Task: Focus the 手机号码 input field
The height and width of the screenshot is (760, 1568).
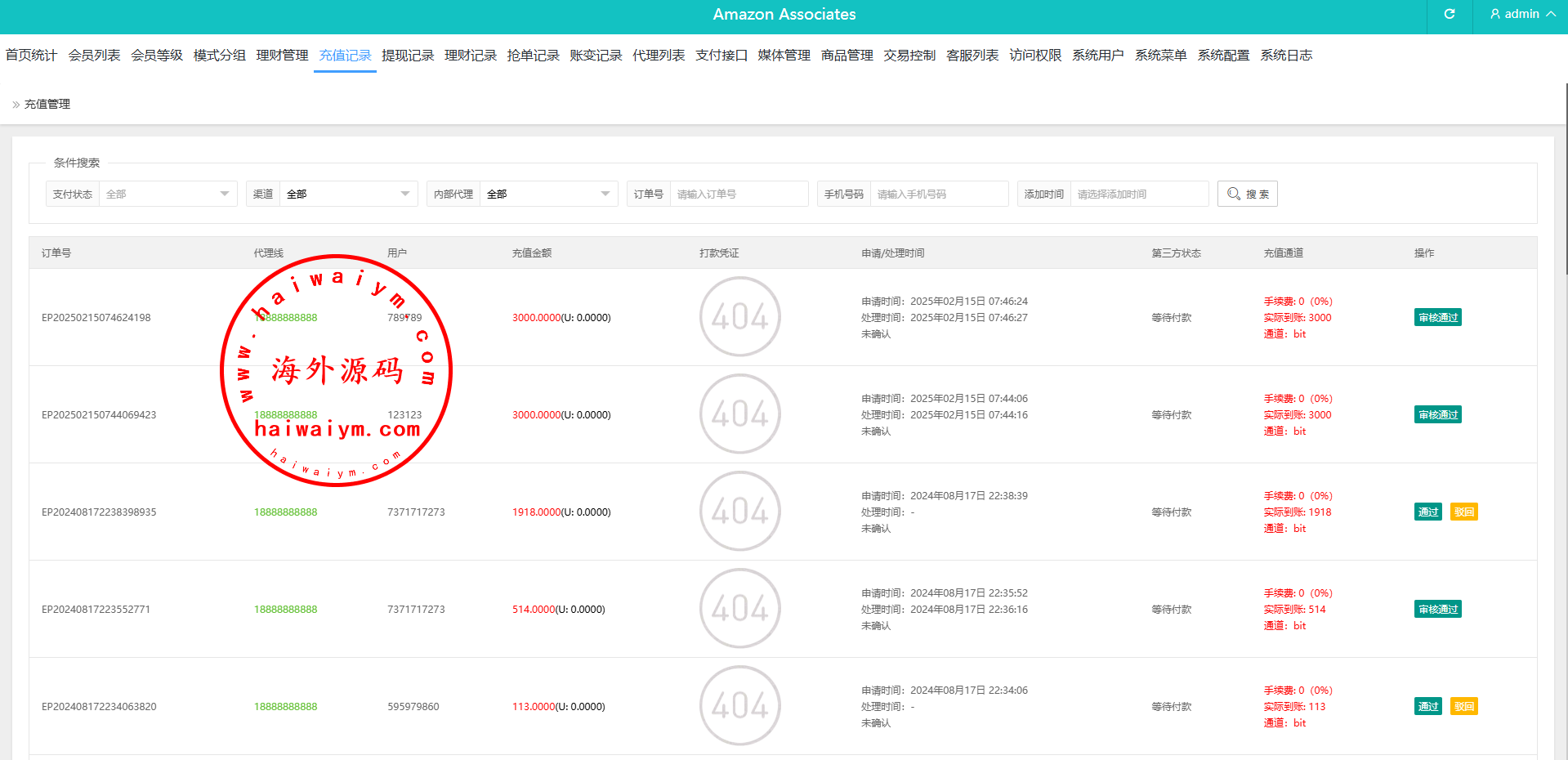Action: 938,194
